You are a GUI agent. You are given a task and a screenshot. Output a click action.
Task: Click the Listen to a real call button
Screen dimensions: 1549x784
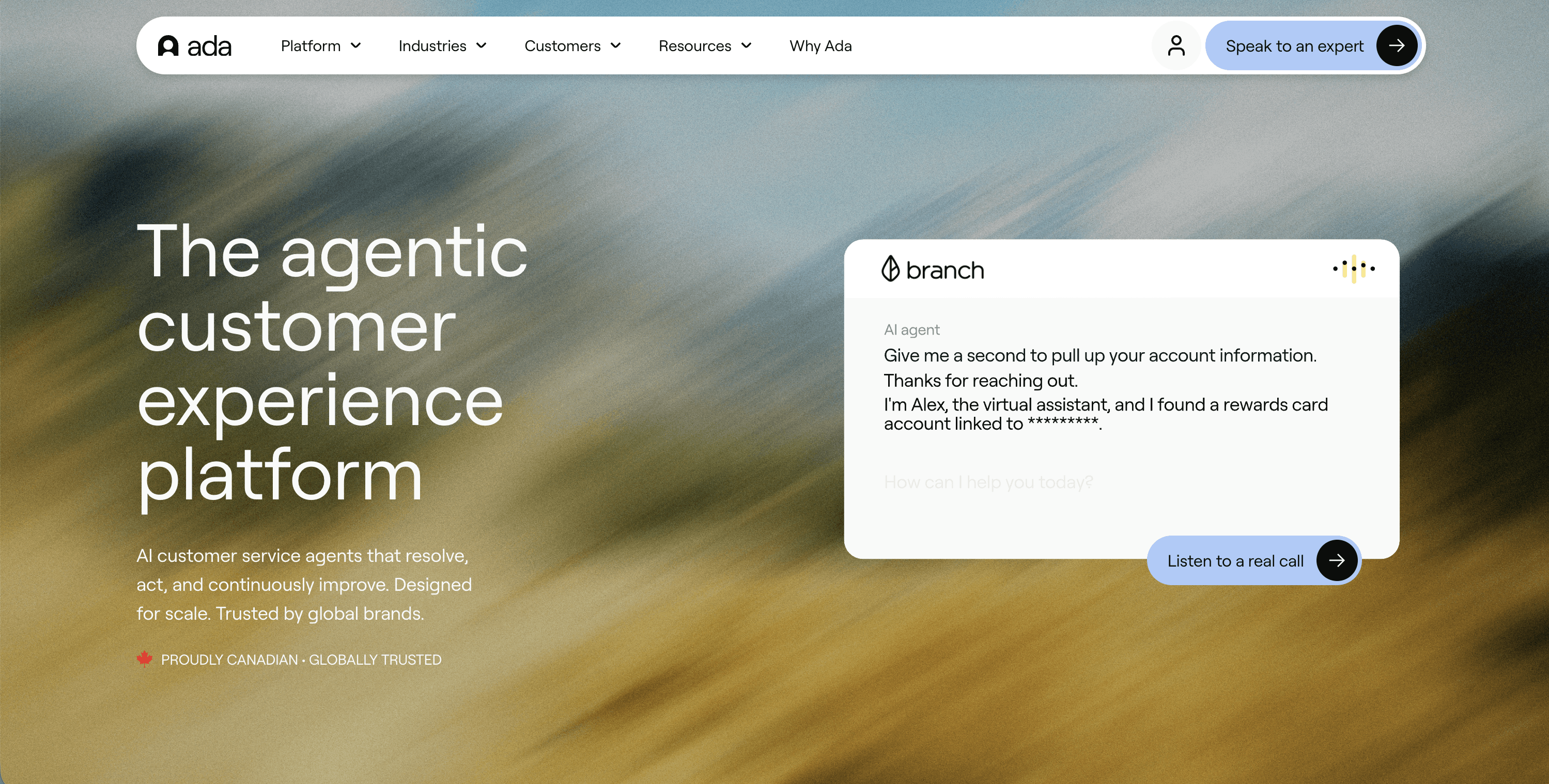(x=1254, y=560)
